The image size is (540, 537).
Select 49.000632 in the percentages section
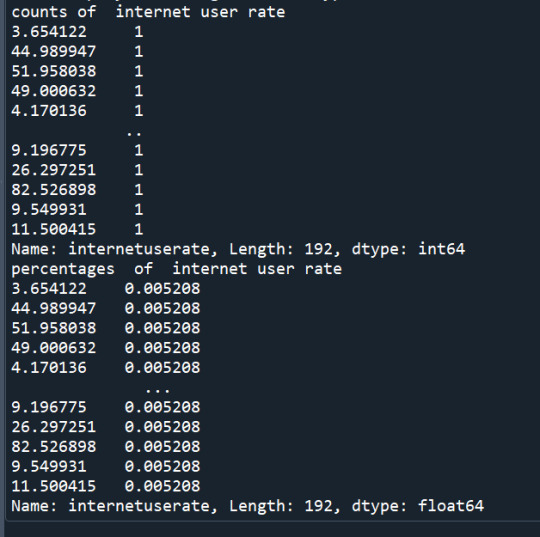(53, 348)
